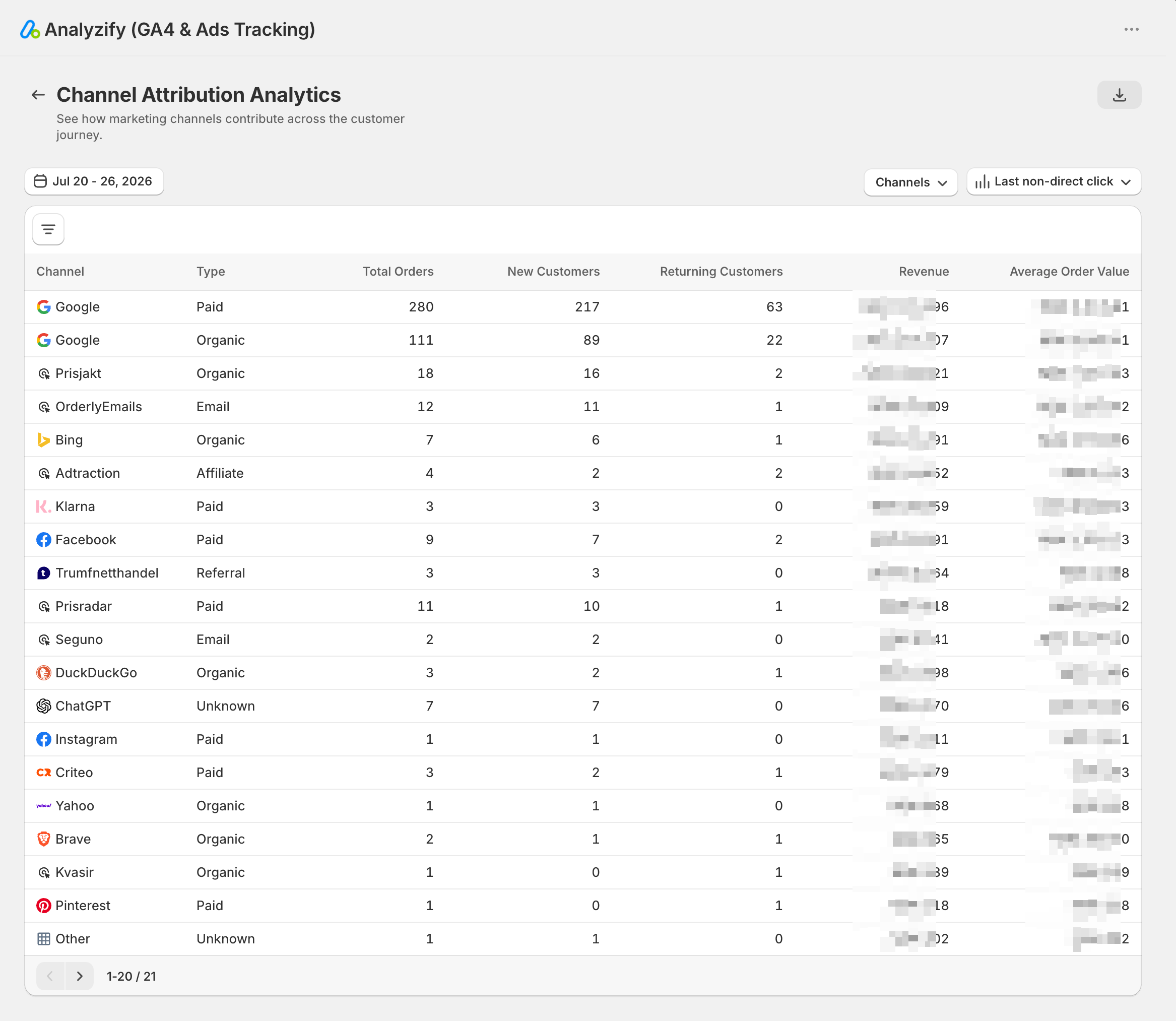The width and height of the screenshot is (1176, 1021).
Task: Click the Criteo logo icon
Action: point(44,773)
